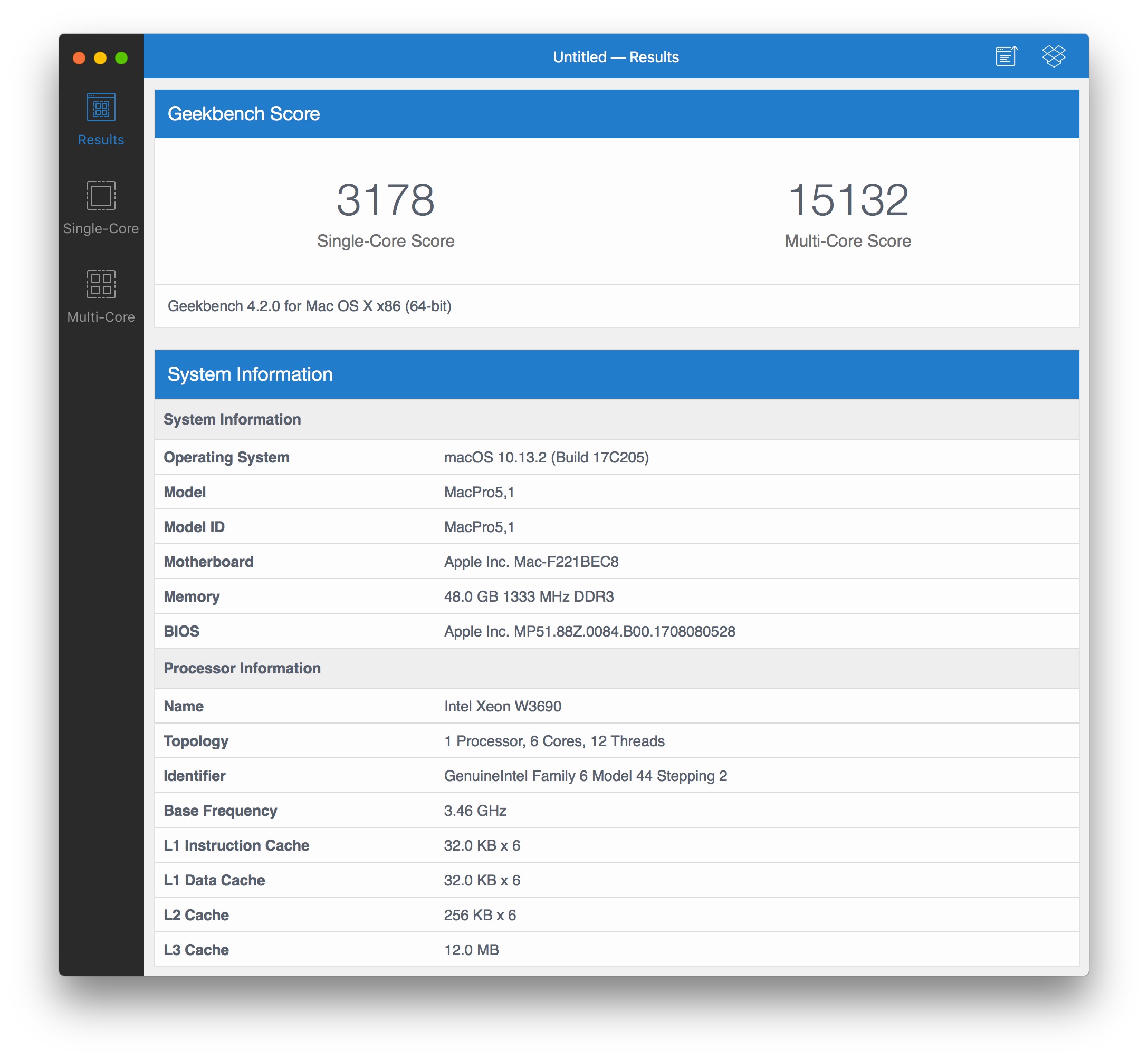Viewport: 1148px width, 1060px height.
Task: Click the System Information blue header
Action: tap(250, 374)
